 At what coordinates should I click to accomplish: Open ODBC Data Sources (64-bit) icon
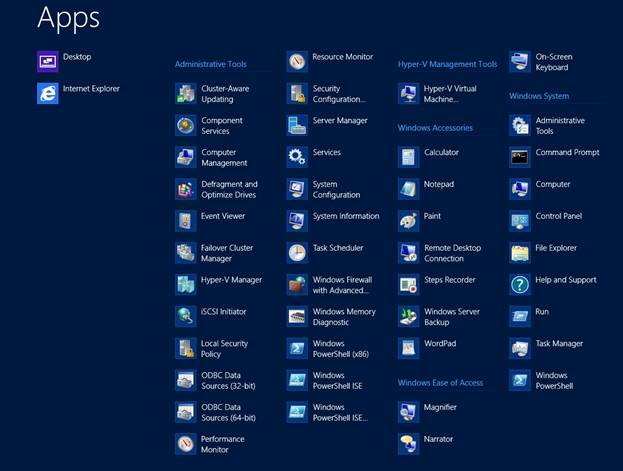pyautogui.click(x=186, y=412)
